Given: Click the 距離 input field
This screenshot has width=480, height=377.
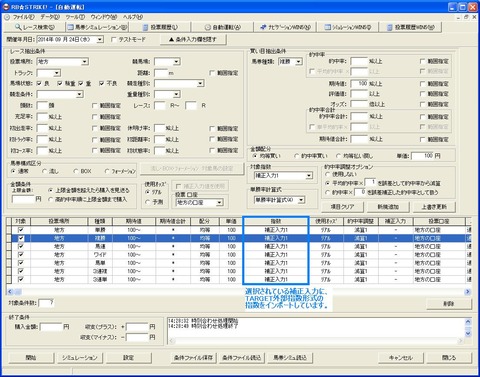Looking at the screenshot, I should point(161,73).
